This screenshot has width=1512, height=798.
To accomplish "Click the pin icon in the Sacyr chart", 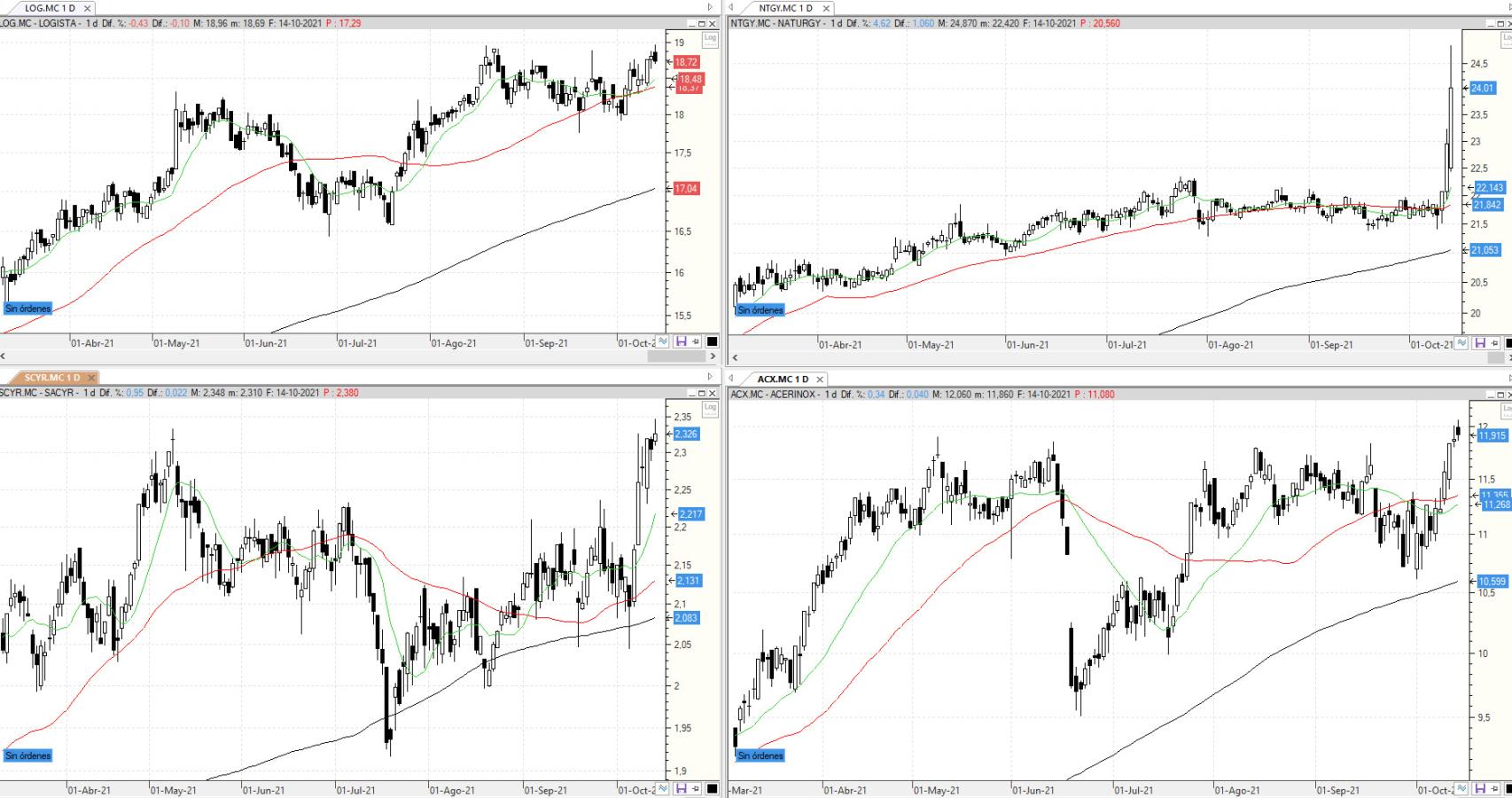I will click(696, 788).
